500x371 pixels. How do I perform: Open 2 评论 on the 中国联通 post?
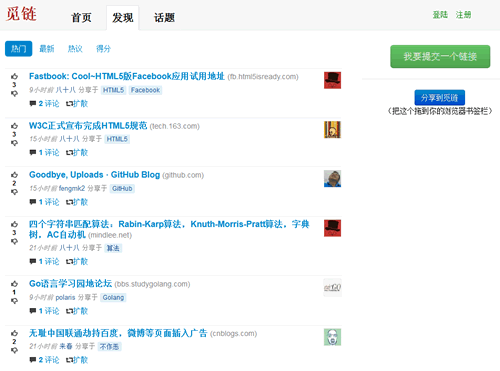(49, 360)
